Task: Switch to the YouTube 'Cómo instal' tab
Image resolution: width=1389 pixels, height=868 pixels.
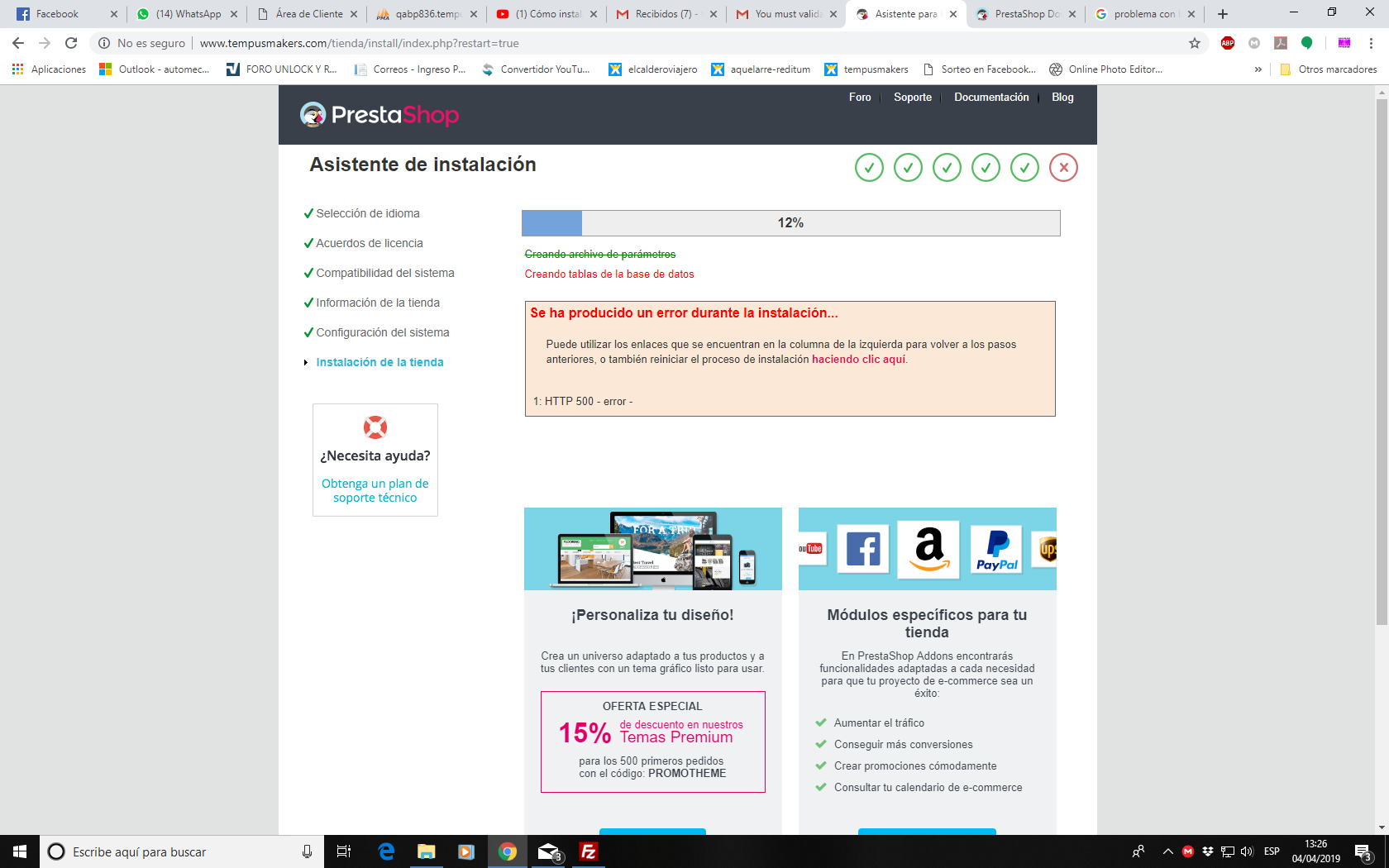Action: pos(548,14)
